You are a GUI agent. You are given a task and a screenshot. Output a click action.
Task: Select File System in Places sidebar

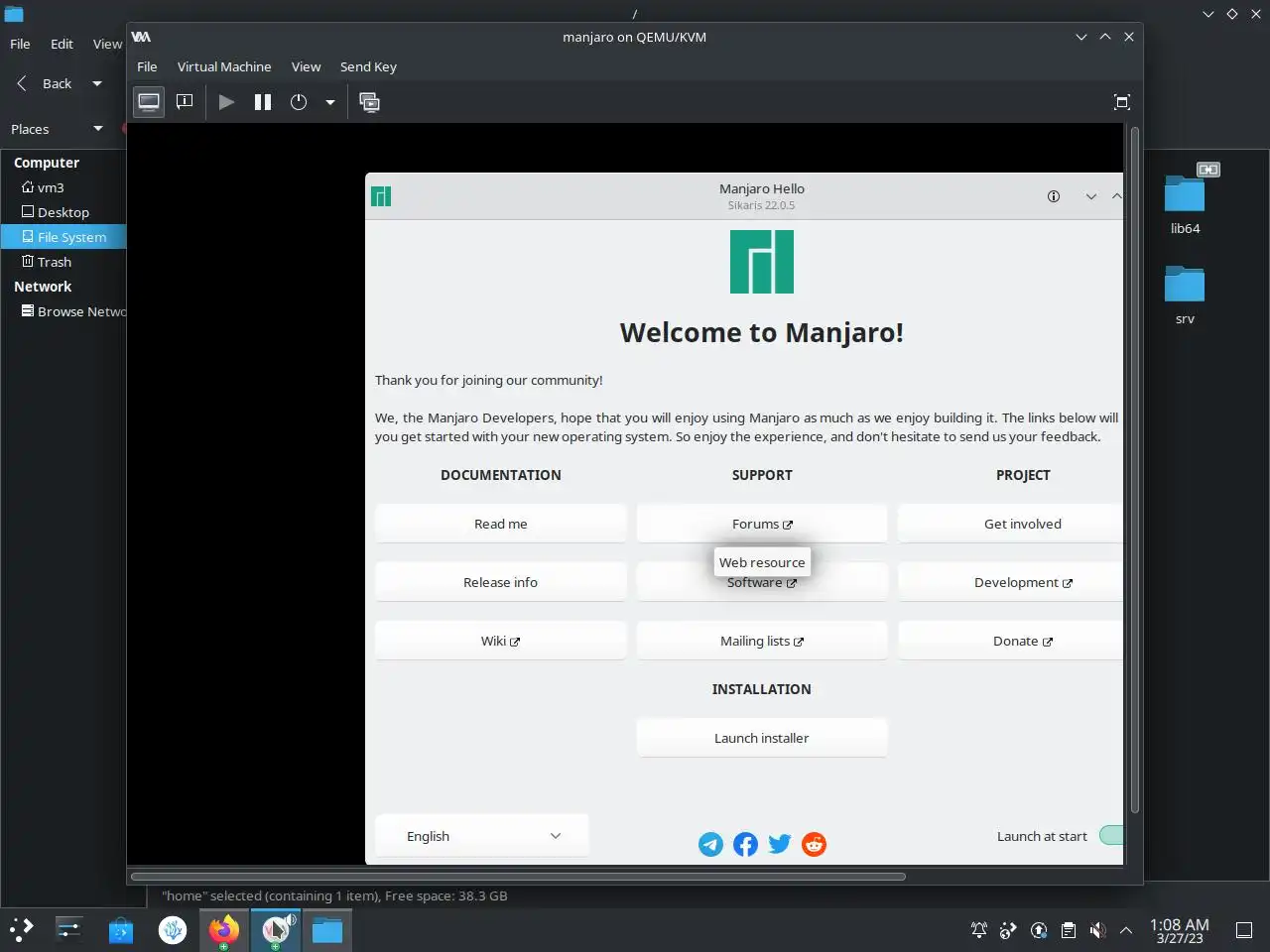tap(63, 237)
